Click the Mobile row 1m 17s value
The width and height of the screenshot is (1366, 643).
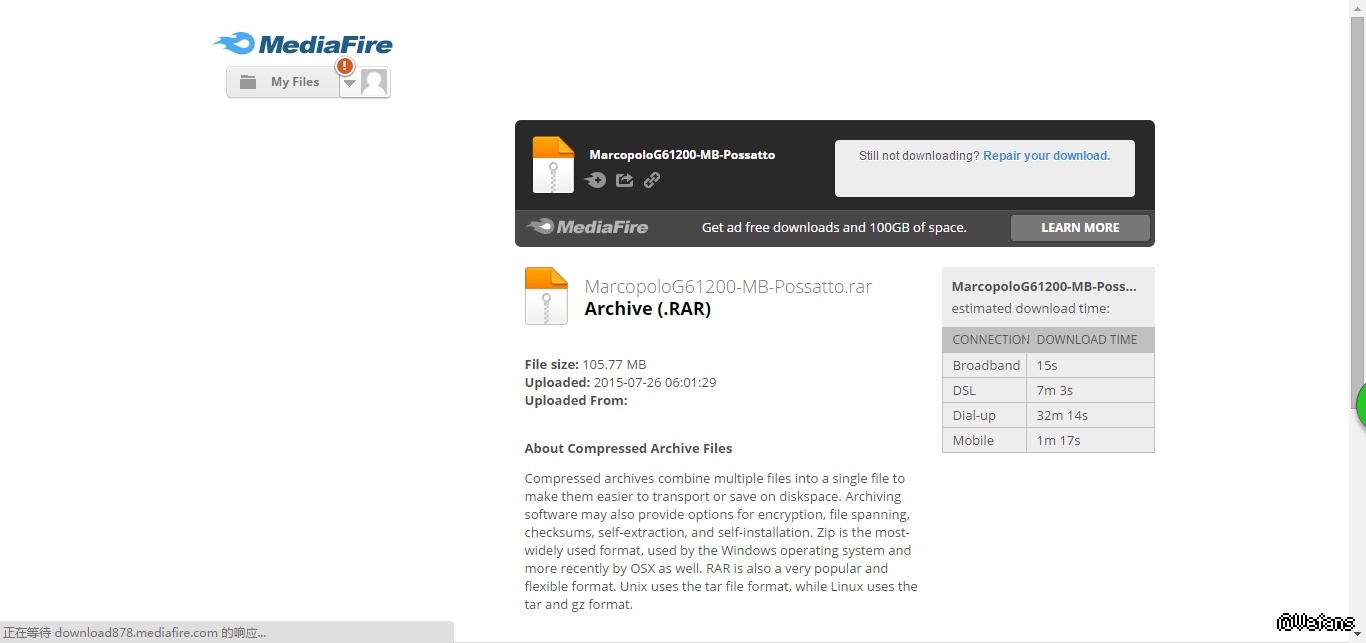1058,440
